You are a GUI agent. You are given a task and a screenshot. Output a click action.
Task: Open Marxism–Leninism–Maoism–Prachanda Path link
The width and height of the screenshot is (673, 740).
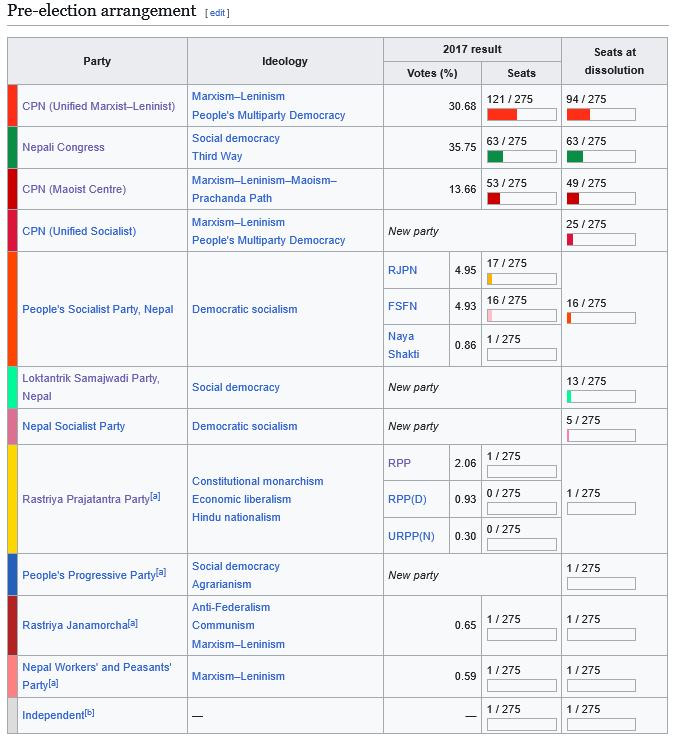tap(264, 189)
